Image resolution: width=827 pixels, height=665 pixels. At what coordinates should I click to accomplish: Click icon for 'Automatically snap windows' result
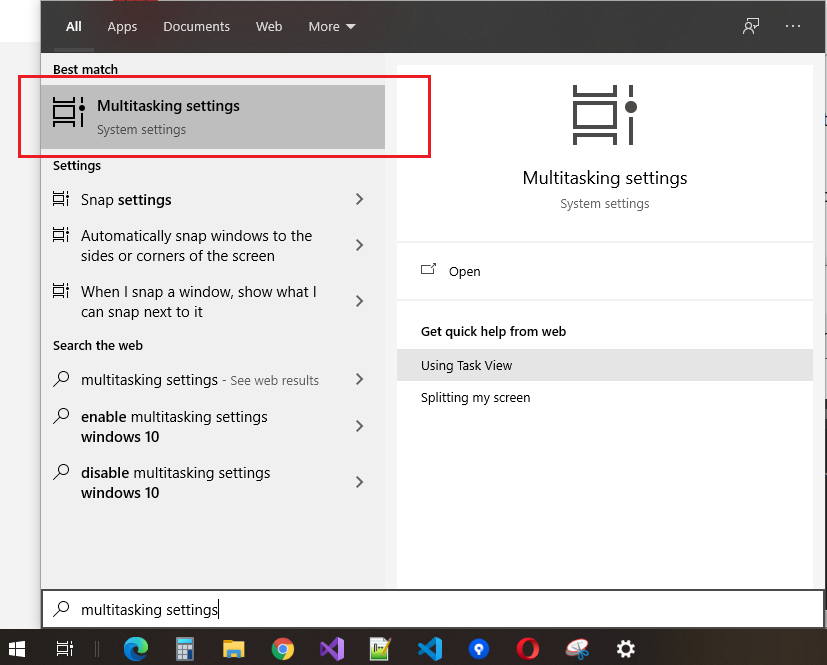point(61,235)
